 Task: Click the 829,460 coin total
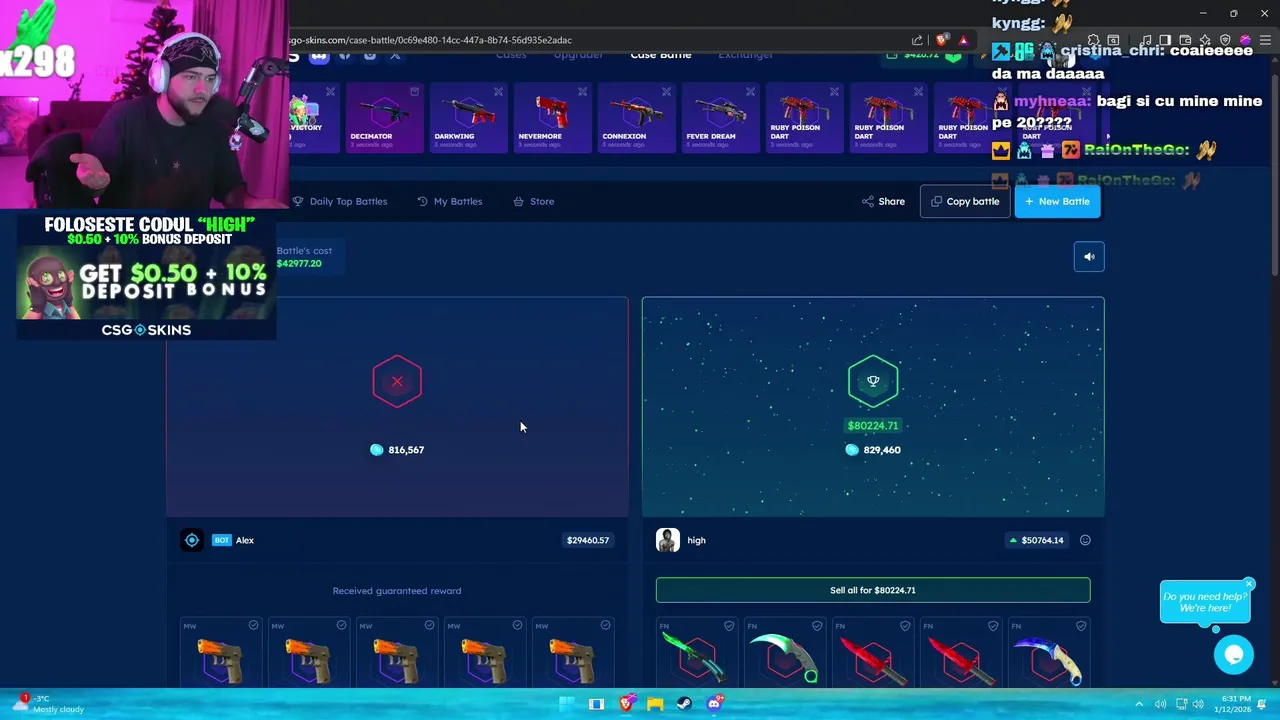(x=873, y=450)
